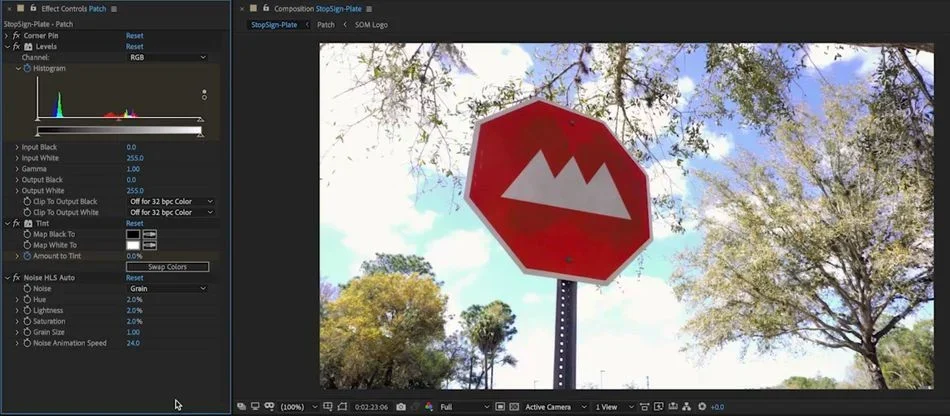Open the Map Black To color swatch
This screenshot has width=950, height=416.
tap(133, 234)
